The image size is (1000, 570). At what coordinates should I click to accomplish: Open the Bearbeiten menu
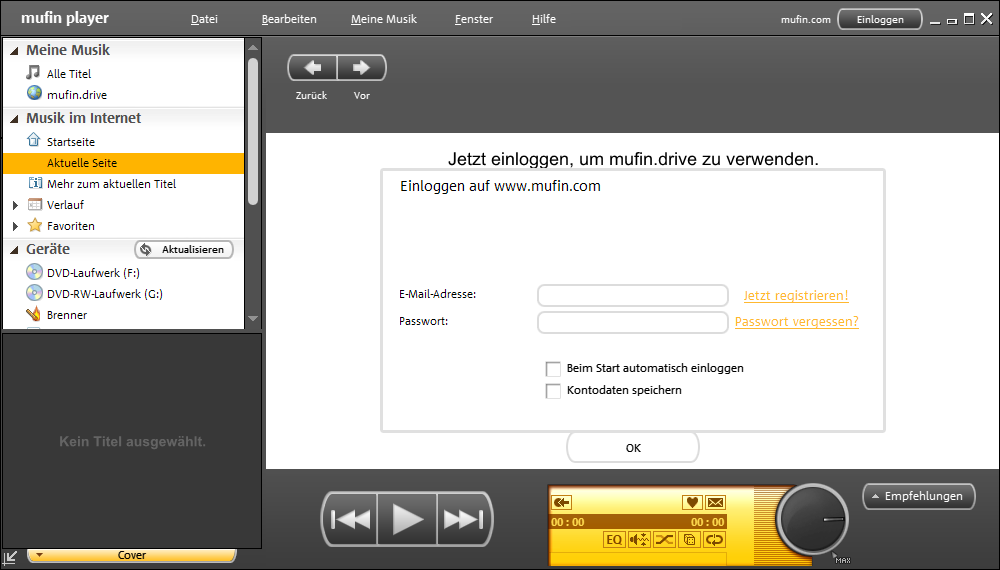tap(289, 19)
